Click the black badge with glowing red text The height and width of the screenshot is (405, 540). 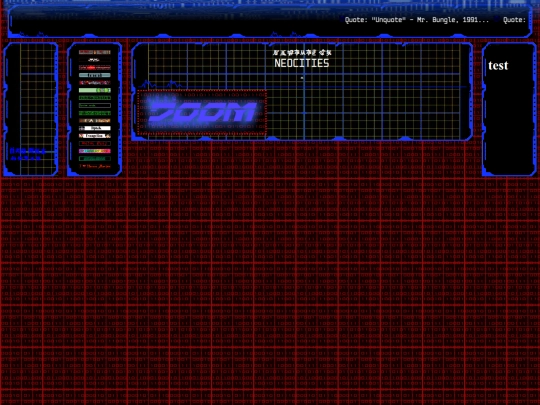(95, 68)
